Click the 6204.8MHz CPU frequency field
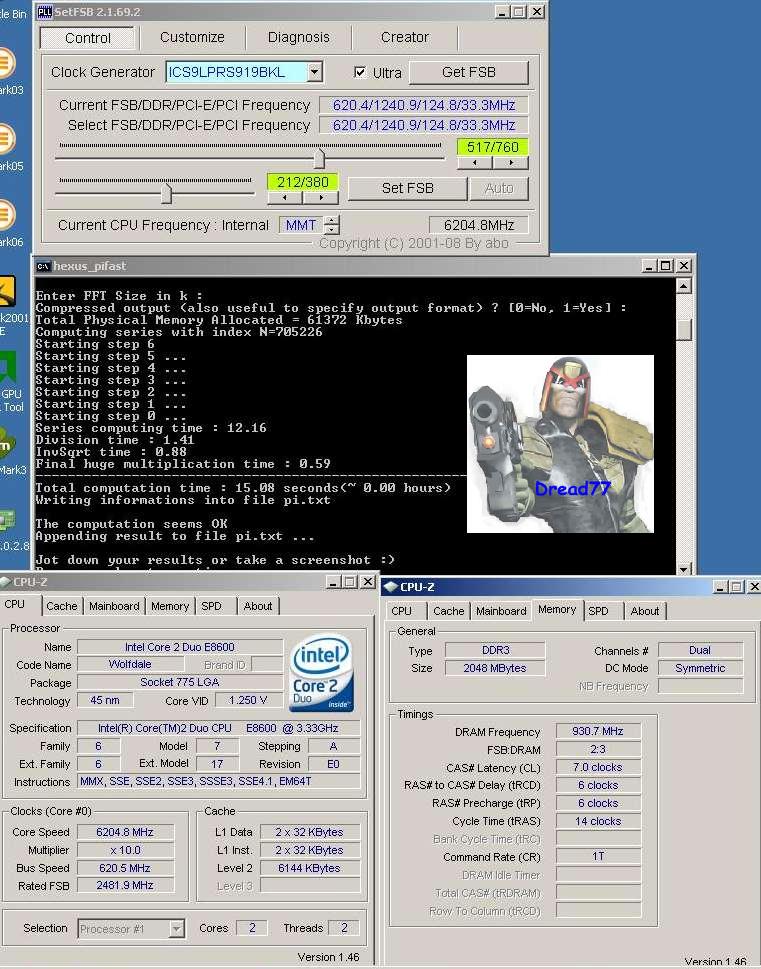Image resolution: width=761 pixels, height=969 pixels. (x=478, y=225)
